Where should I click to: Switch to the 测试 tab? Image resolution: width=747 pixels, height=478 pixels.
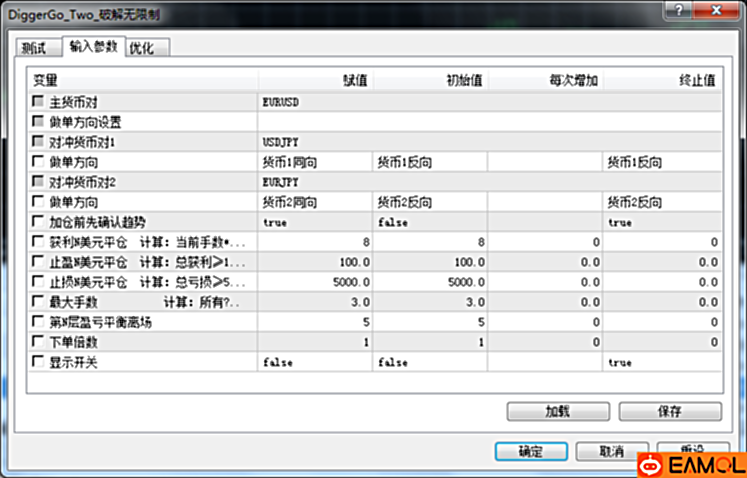click(x=37, y=48)
